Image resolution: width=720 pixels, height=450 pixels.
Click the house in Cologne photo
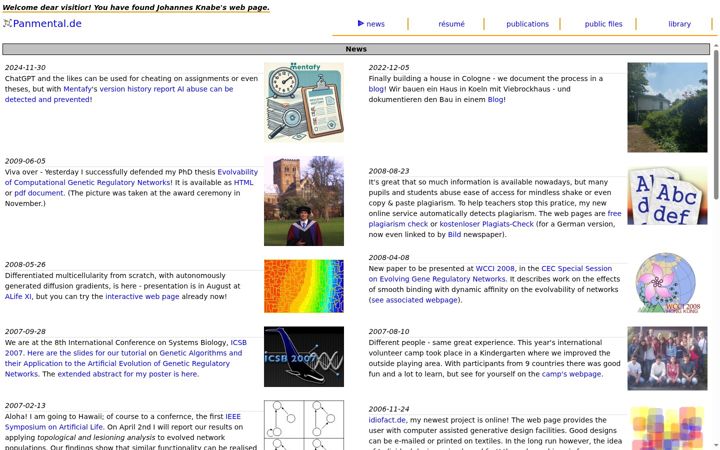(x=667, y=107)
